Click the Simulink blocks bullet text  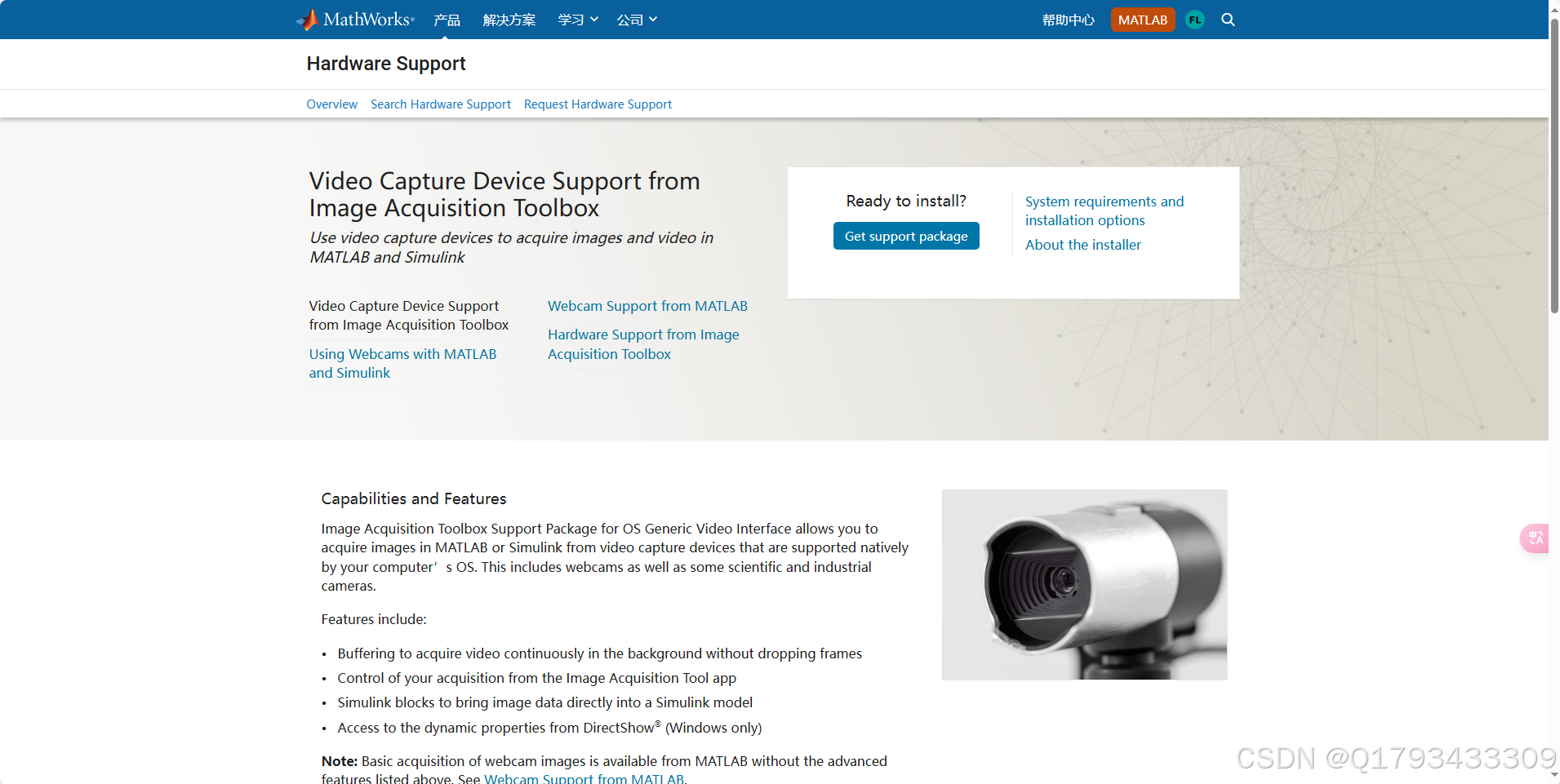click(544, 702)
